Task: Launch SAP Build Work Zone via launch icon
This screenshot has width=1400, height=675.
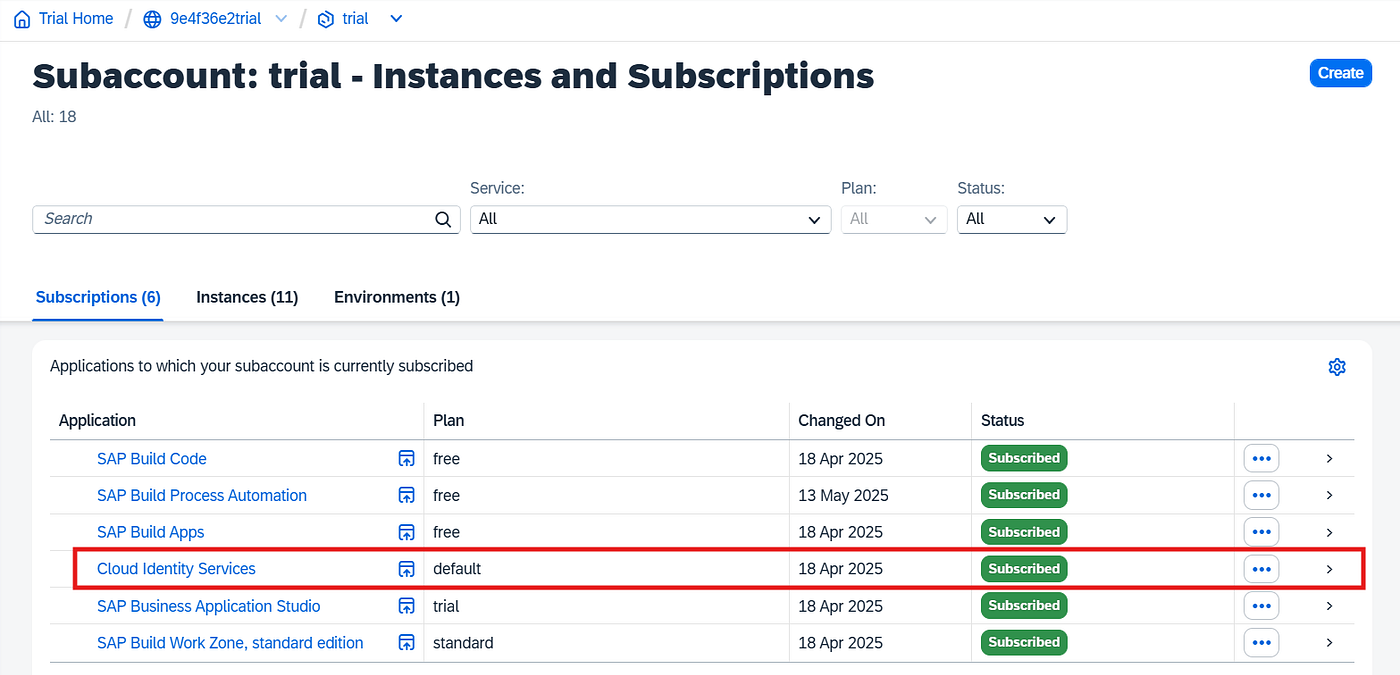Action: [406, 643]
